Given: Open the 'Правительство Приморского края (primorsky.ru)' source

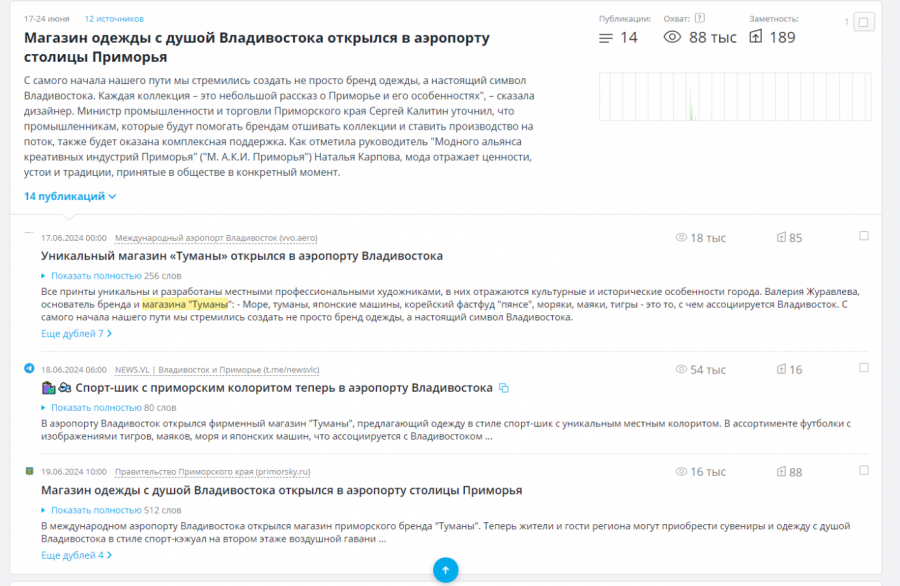Looking at the screenshot, I should pos(212,471).
